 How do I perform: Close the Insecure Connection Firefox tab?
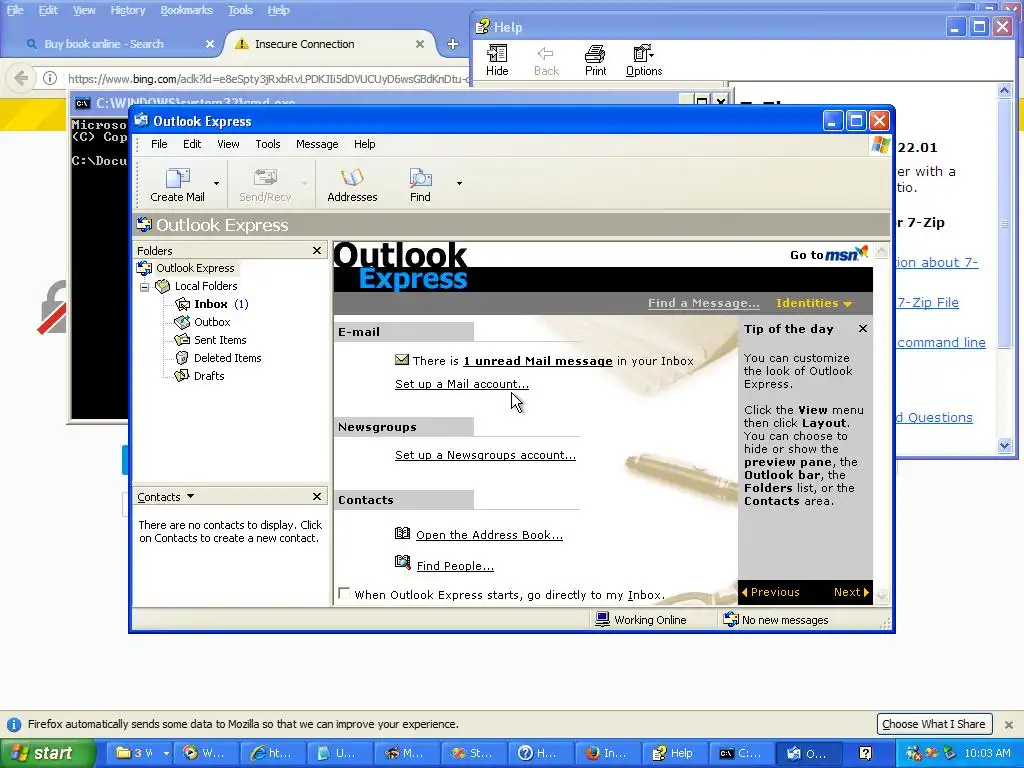coord(420,44)
